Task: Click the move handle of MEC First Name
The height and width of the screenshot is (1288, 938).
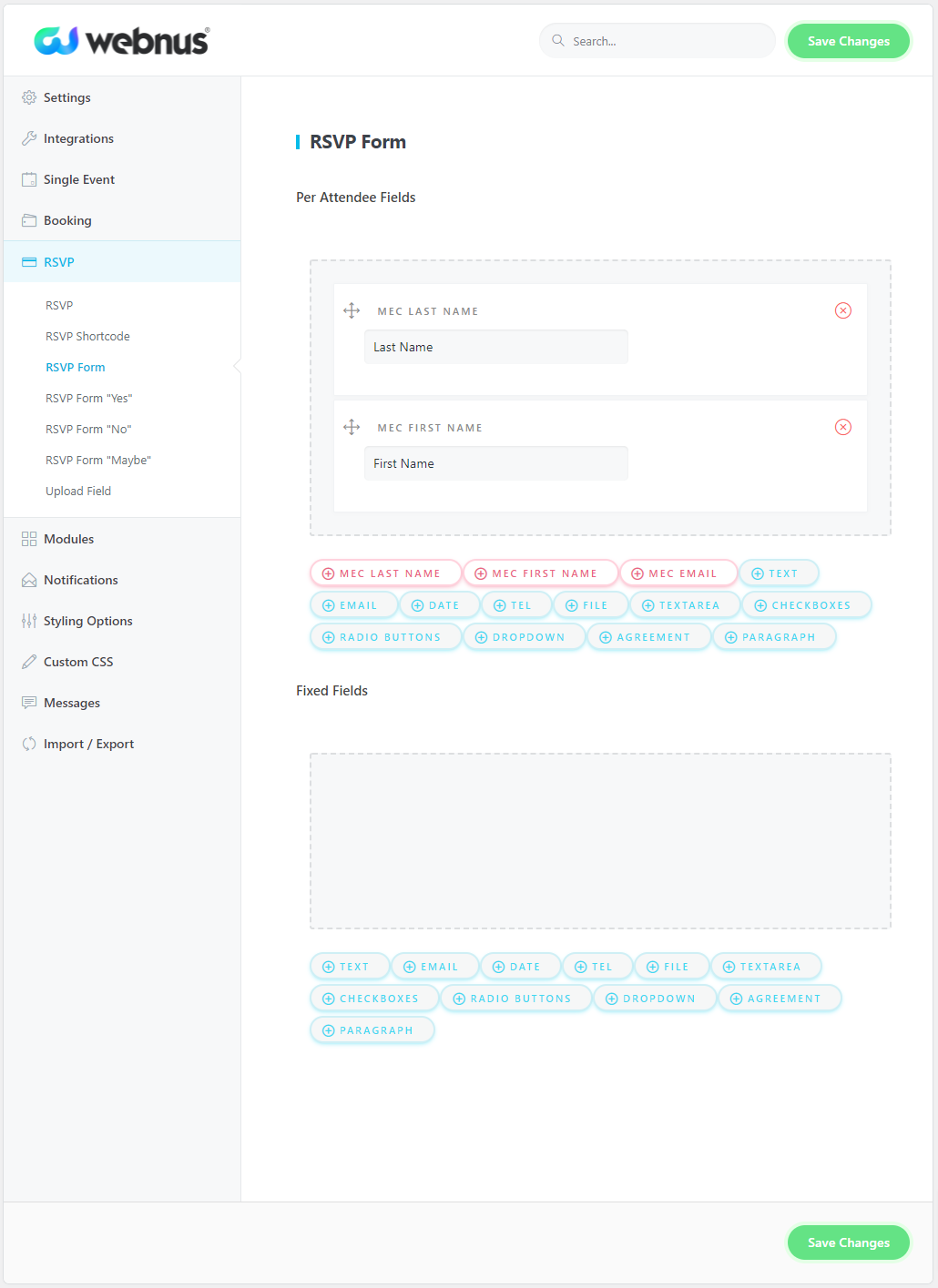Action: (352, 427)
